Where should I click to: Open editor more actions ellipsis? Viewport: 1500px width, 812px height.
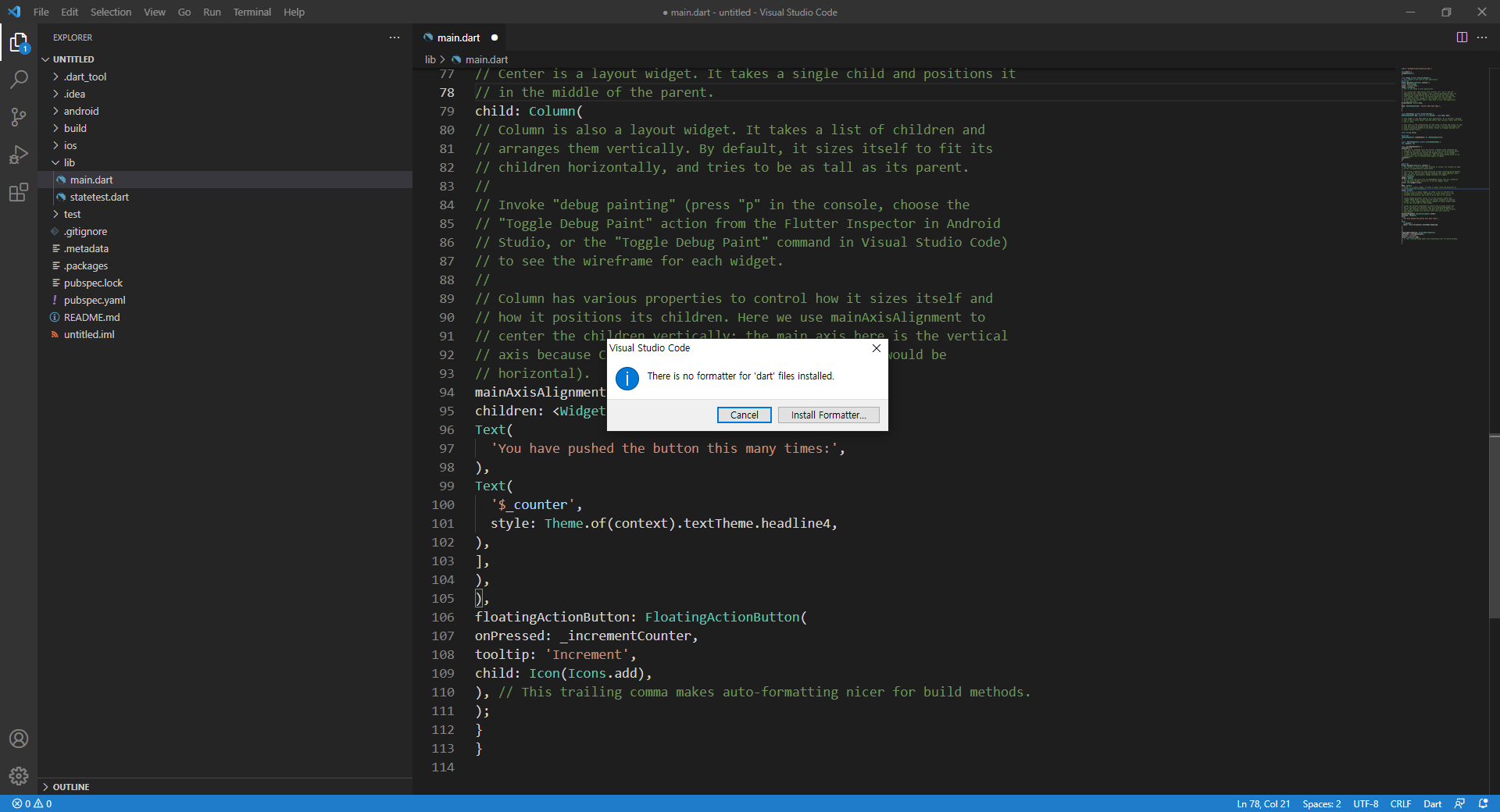click(1482, 37)
